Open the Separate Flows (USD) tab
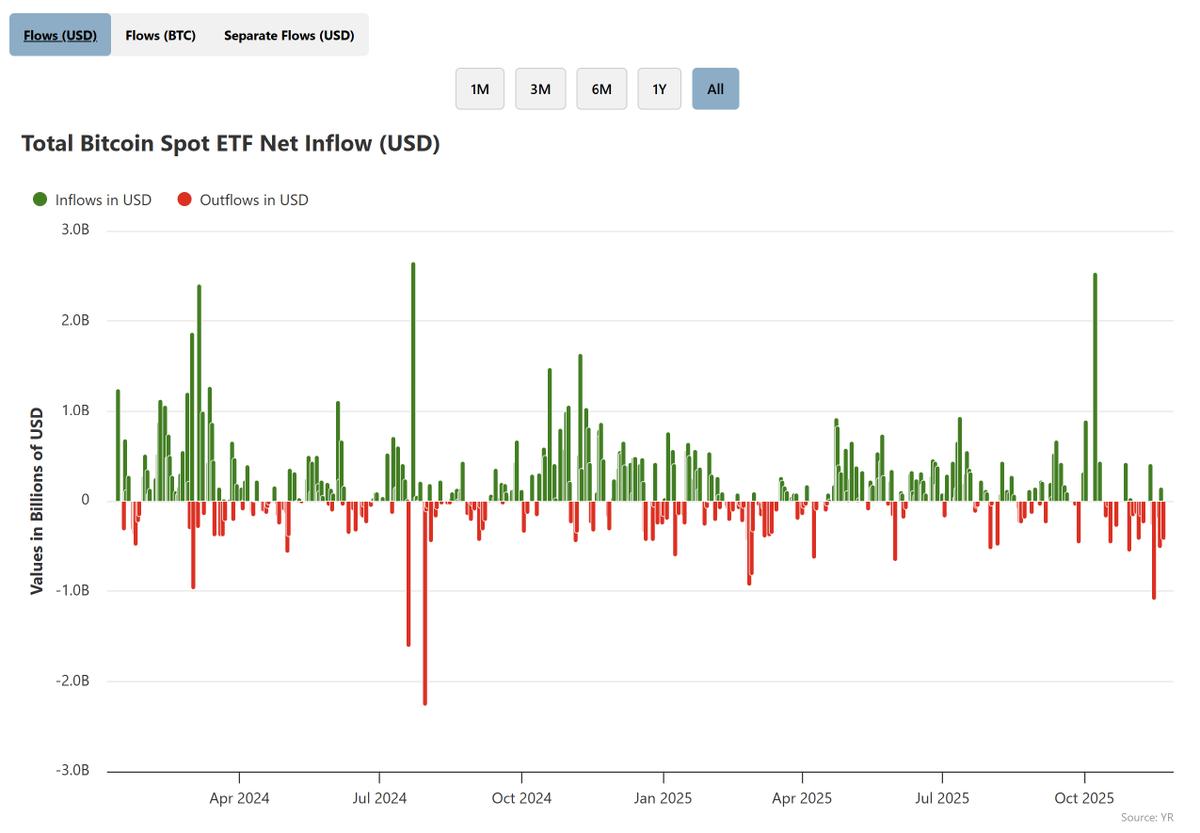This screenshot has height=833, width=1200. (289, 35)
